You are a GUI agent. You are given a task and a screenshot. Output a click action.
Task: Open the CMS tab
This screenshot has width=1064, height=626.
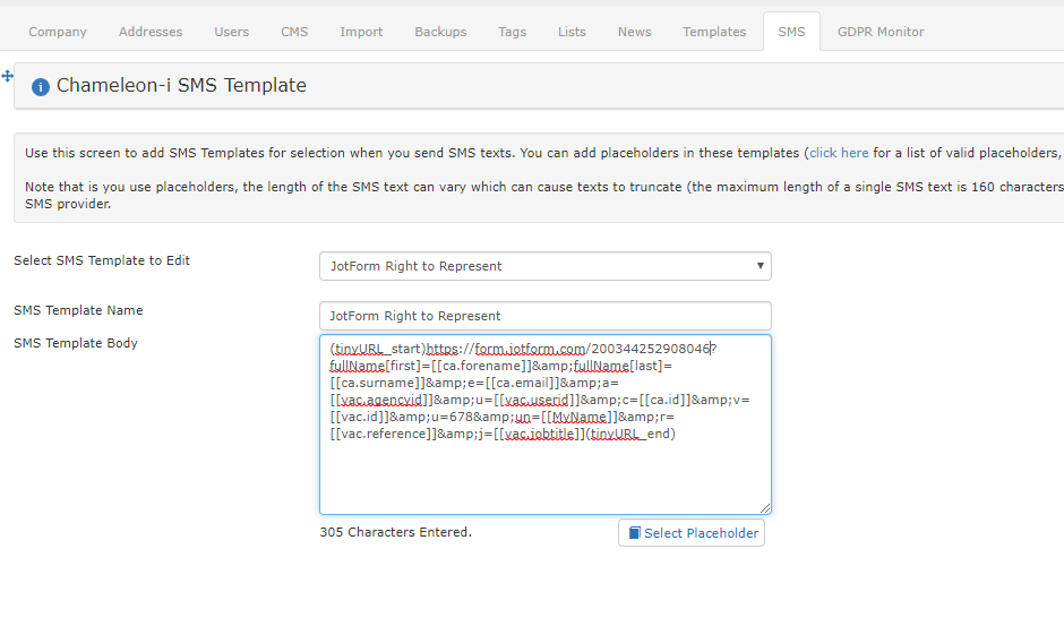click(294, 32)
